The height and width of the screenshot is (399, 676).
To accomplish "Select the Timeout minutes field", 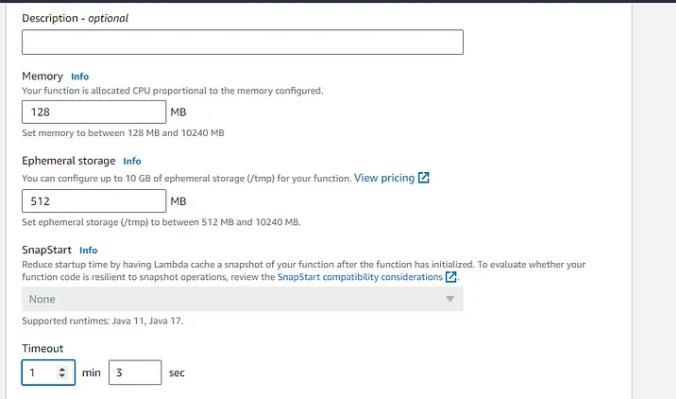I will [x=48, y=372].
